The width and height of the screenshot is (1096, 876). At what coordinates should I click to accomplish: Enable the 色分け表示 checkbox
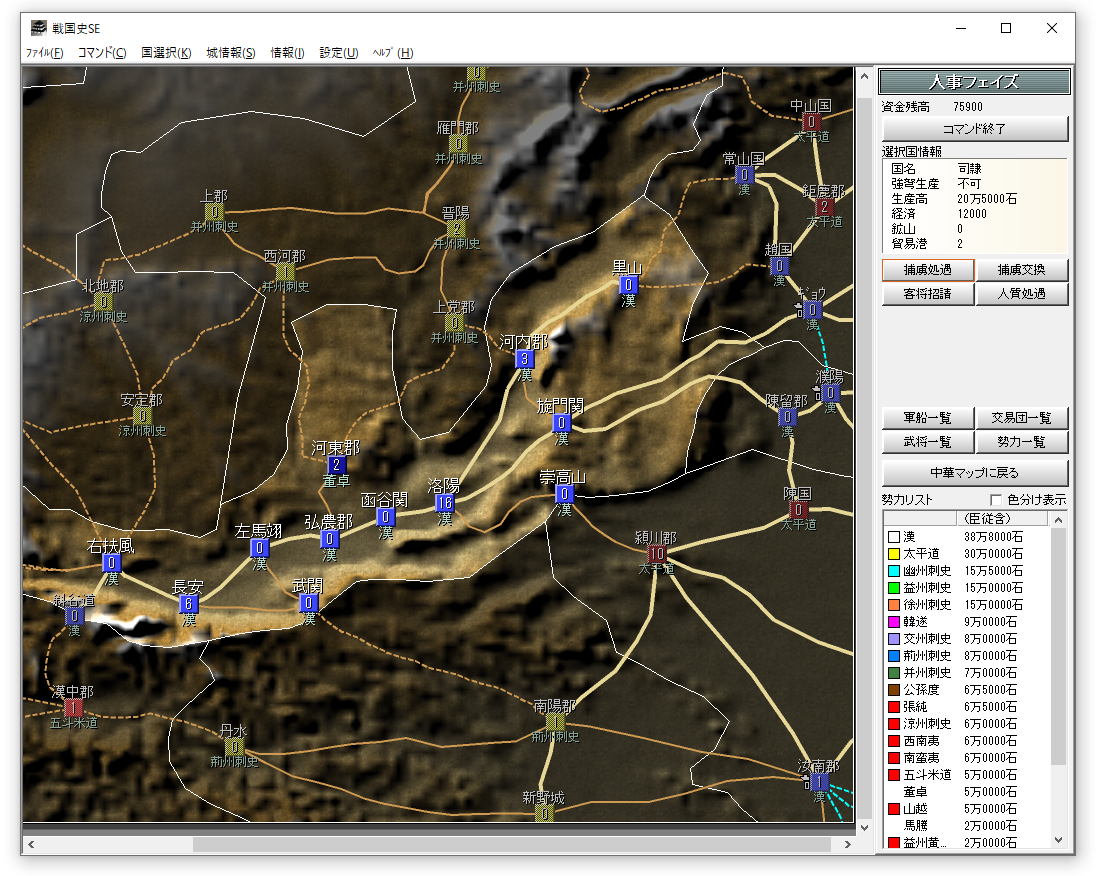point(996,500)
